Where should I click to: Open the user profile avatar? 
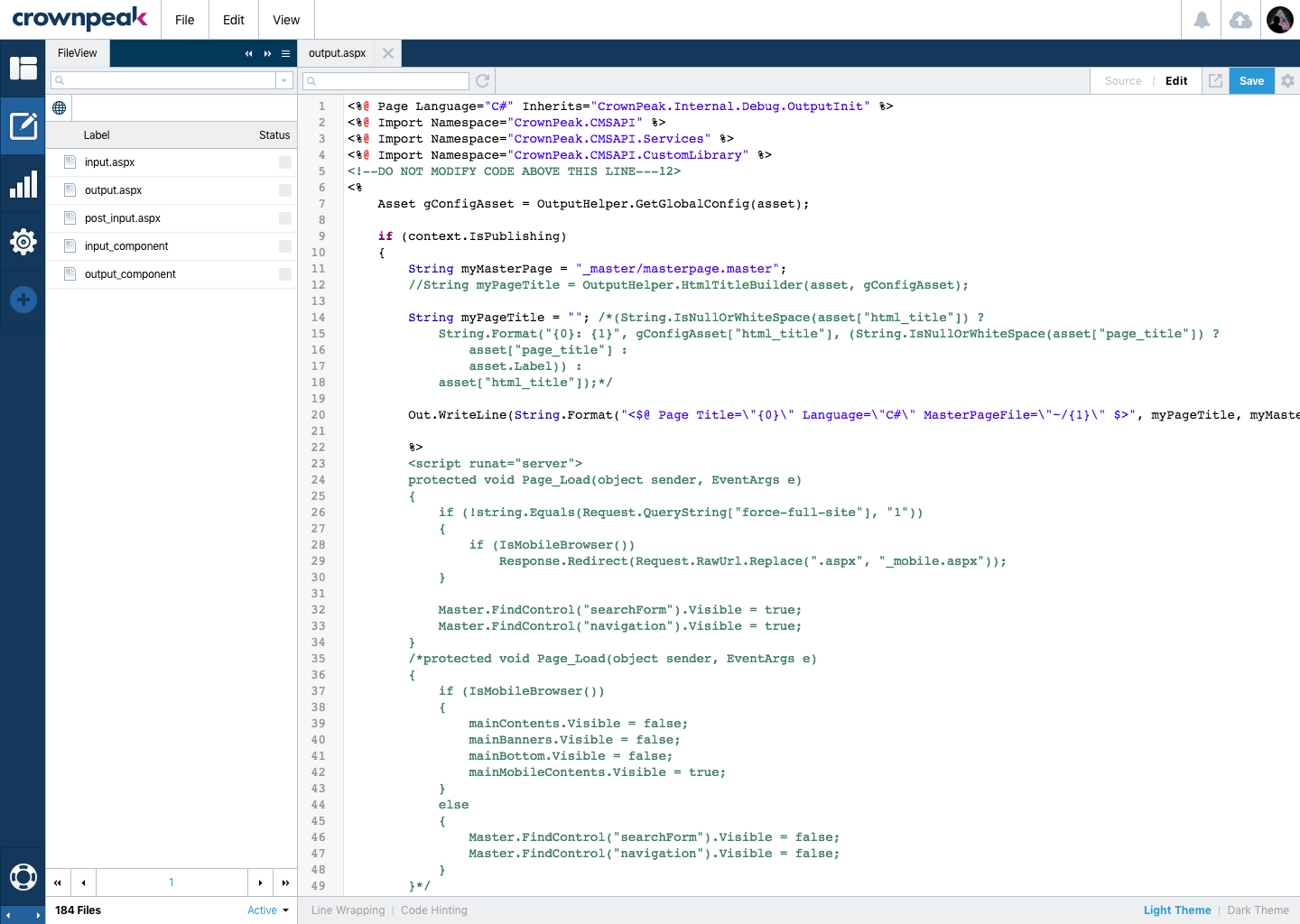pyautogui.click(x=1280, y=20)
